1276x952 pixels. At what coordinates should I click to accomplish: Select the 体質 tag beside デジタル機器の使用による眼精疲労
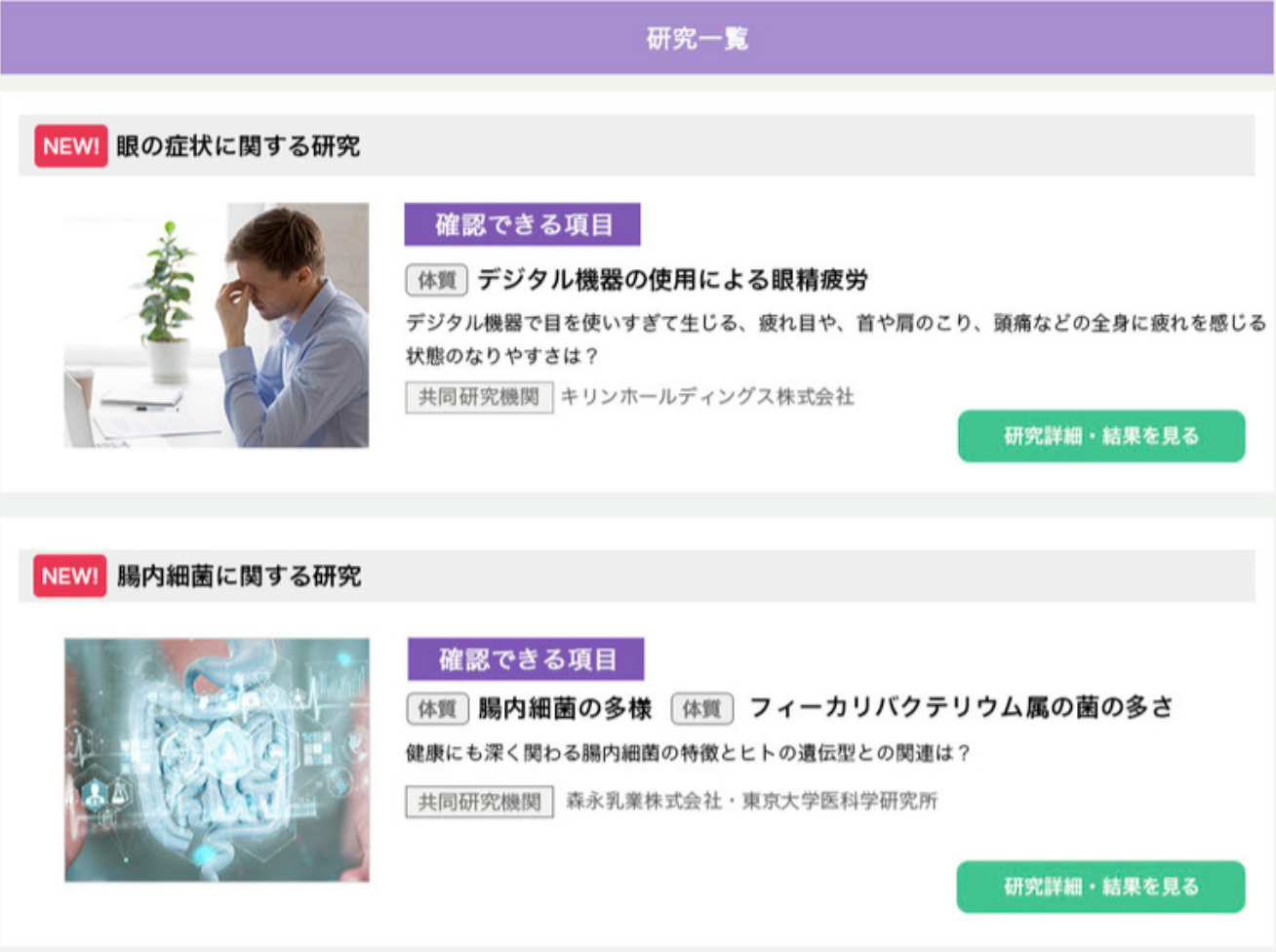pos(437,280)
